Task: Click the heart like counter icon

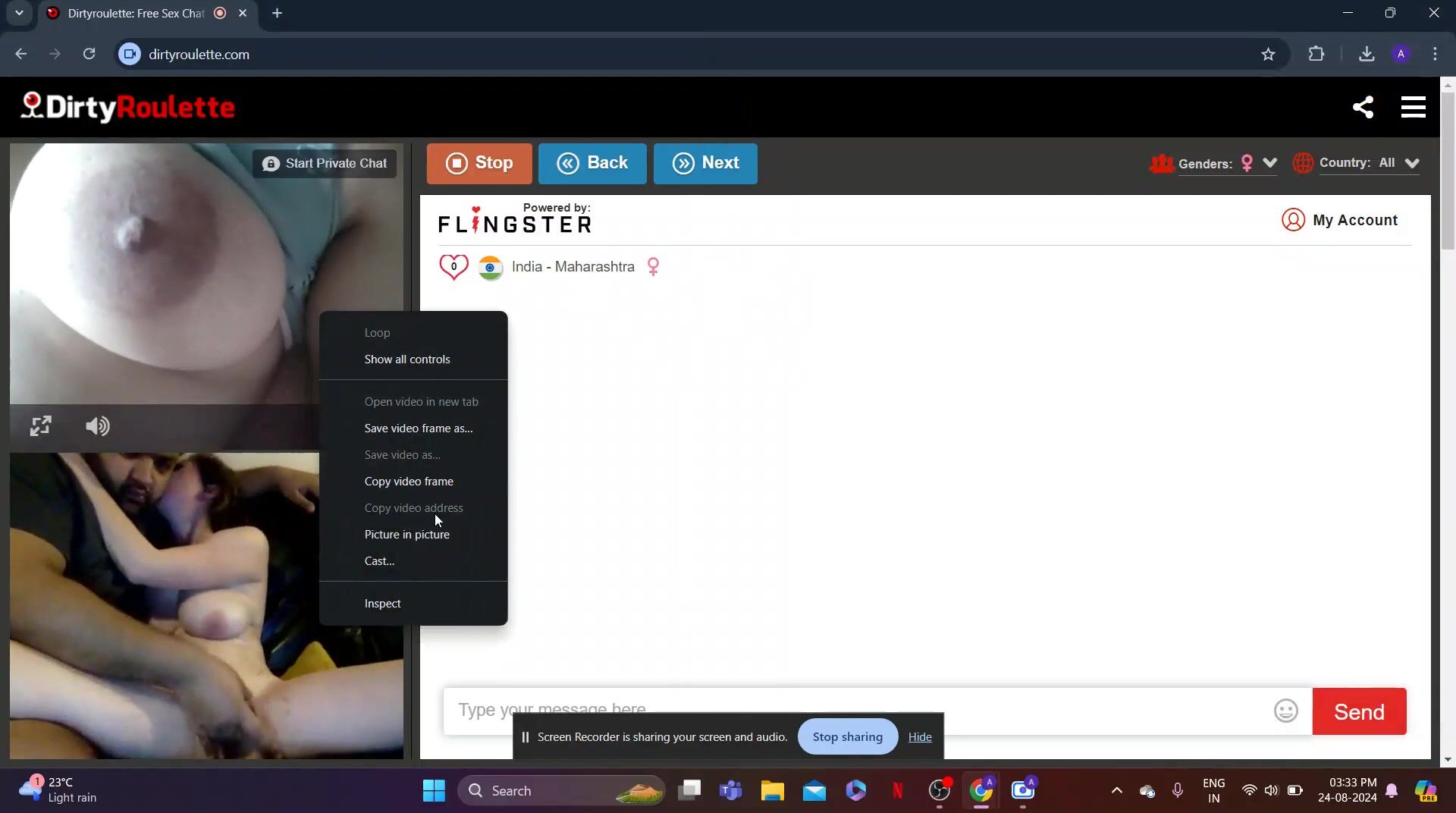Action: point(453,267)
